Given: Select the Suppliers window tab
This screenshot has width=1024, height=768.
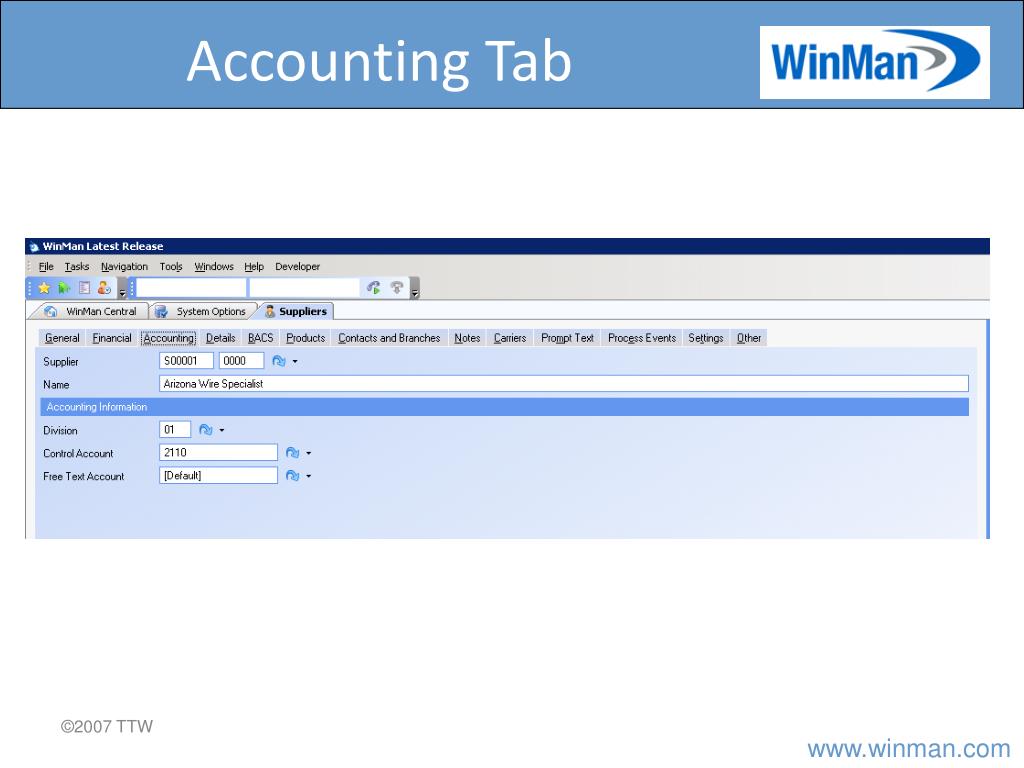Looking at the screenshot, I should [x=296, y=312].
